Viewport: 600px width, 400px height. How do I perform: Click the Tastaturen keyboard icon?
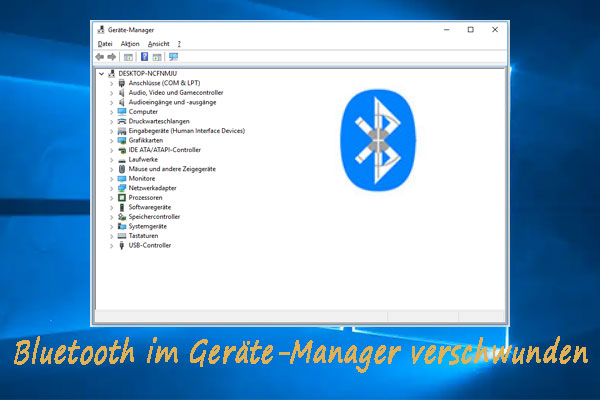point(122,236)
